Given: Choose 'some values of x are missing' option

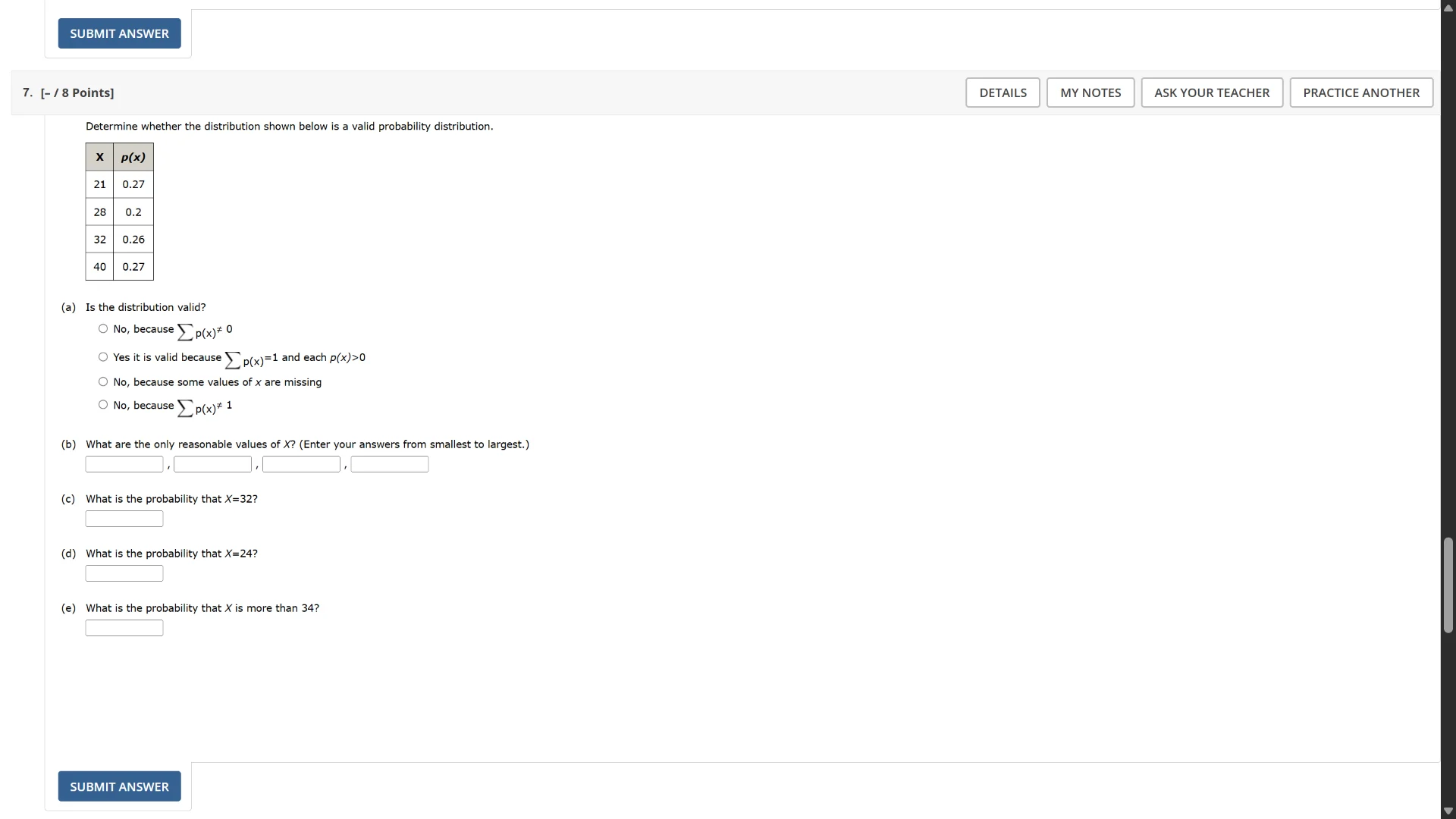Looking at the screenshot, I should tap(103, 382).
